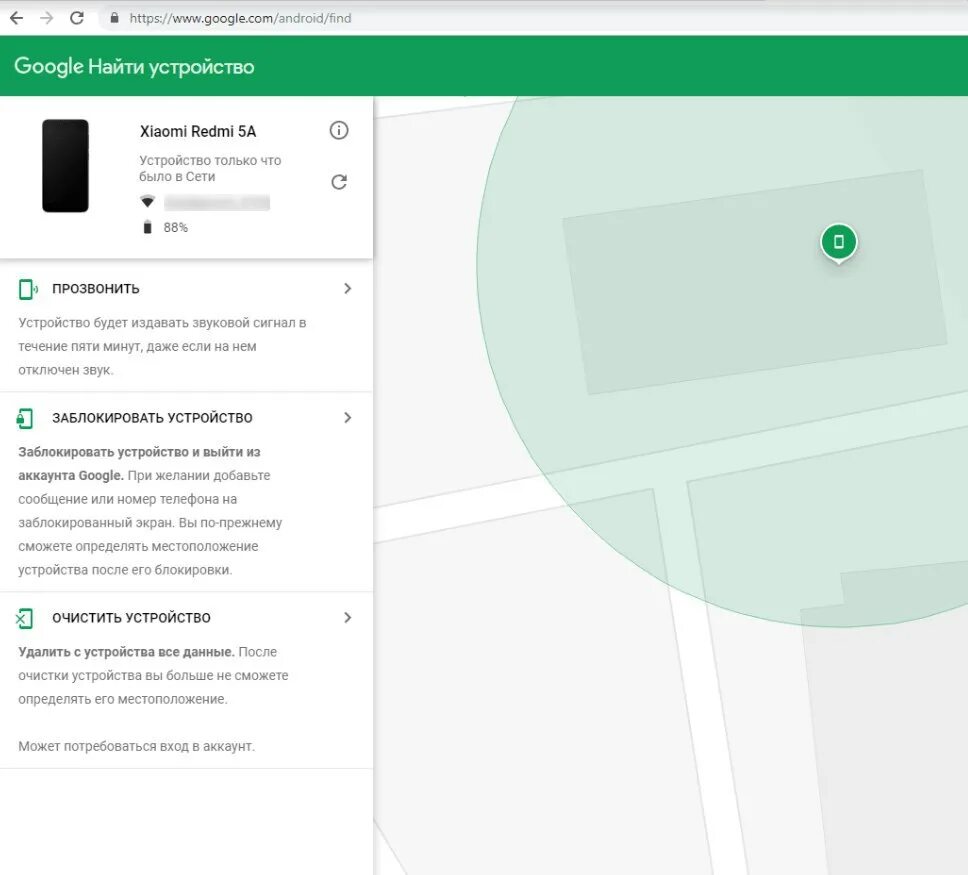The width and height of the screenshot is (968, 875).
Task: Expand the ОЧИСТИТЬ УСТРОЙСТВО chevron
Action: coord(348,618)
